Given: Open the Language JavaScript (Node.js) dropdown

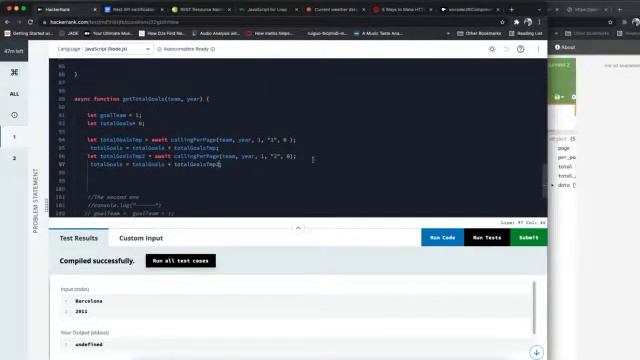Looking at the screenshot, I should tap(118, 49).
